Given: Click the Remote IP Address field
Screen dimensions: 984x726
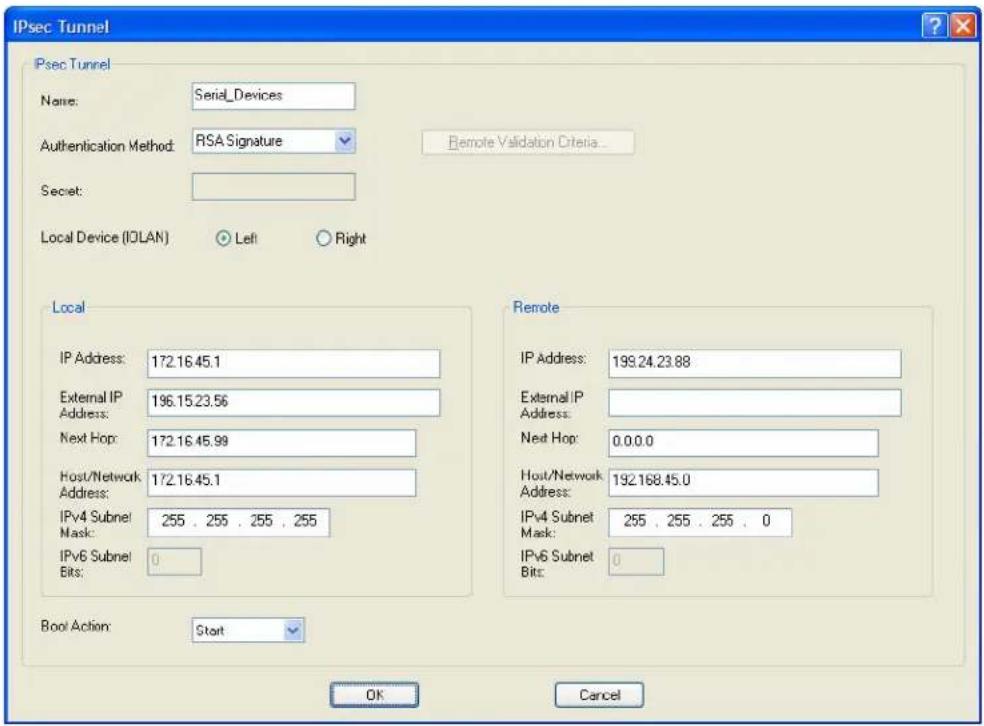Looking at the screenshot, I should point(754,363).
